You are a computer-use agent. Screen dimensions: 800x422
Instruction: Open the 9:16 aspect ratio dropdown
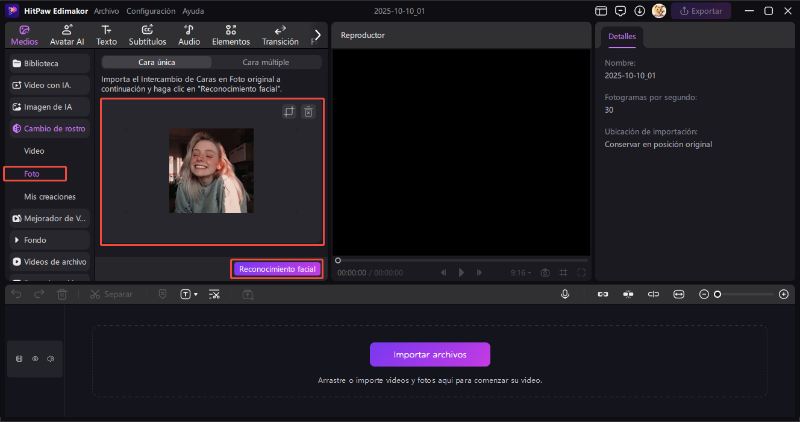click(x=520, y=272)
